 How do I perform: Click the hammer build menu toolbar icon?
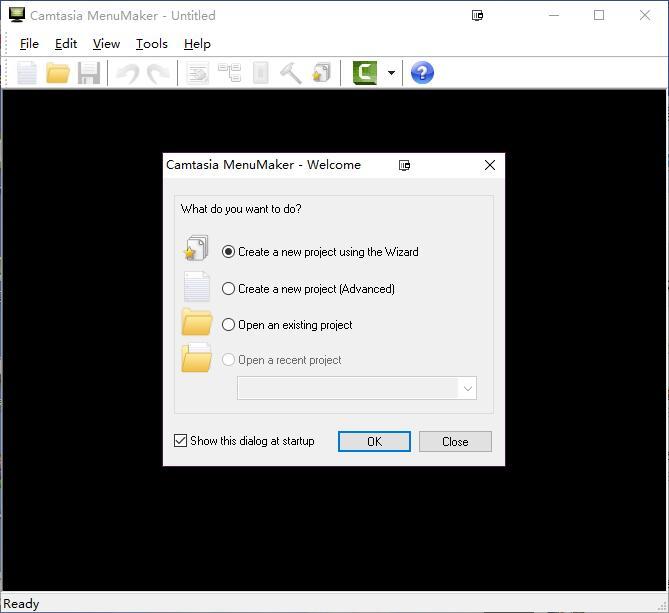291,73
